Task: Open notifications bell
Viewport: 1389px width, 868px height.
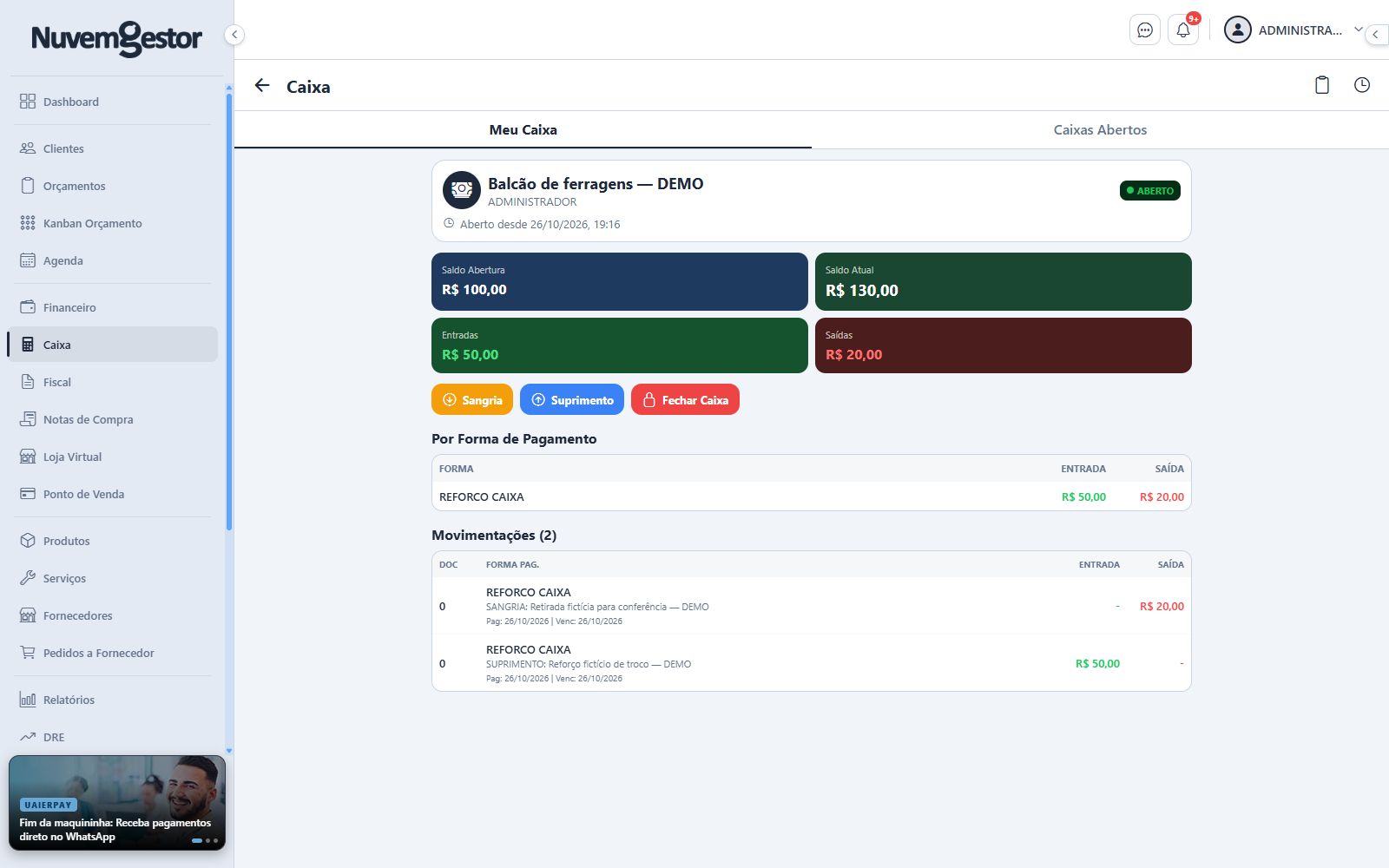Action: [1183, 30]
